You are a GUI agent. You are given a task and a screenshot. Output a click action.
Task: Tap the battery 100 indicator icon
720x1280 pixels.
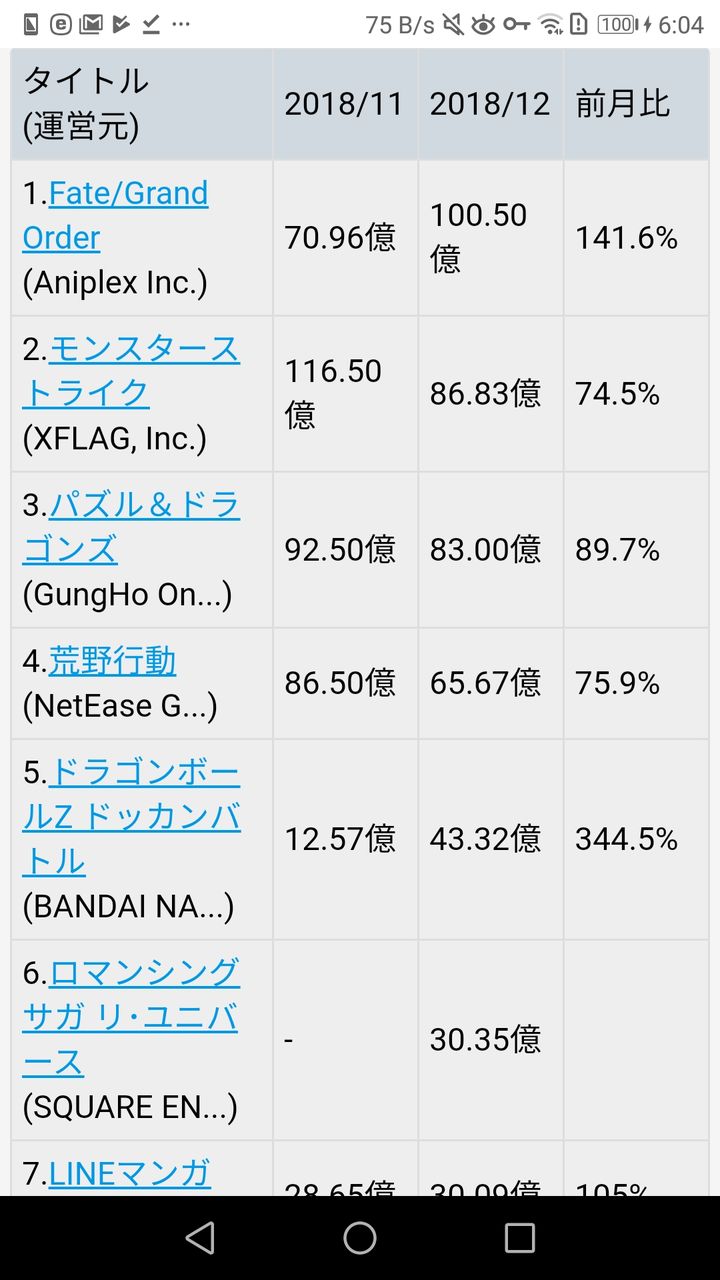618,24
